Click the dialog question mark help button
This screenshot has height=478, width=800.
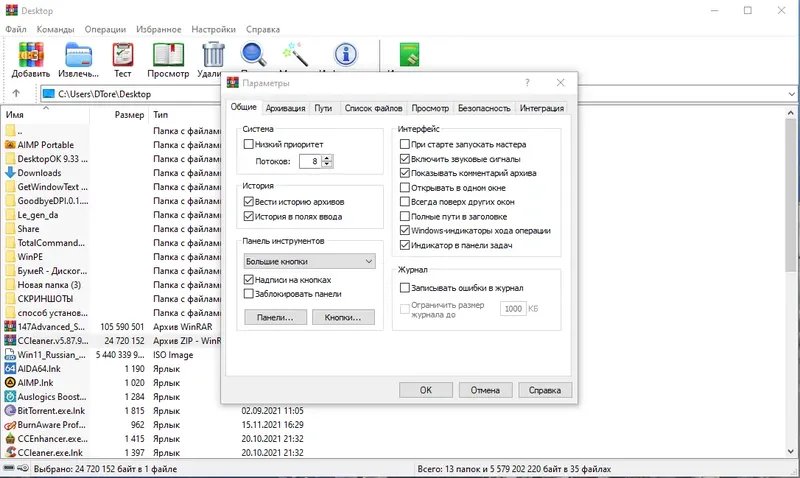pyautogui.click(x=527, y=83)
